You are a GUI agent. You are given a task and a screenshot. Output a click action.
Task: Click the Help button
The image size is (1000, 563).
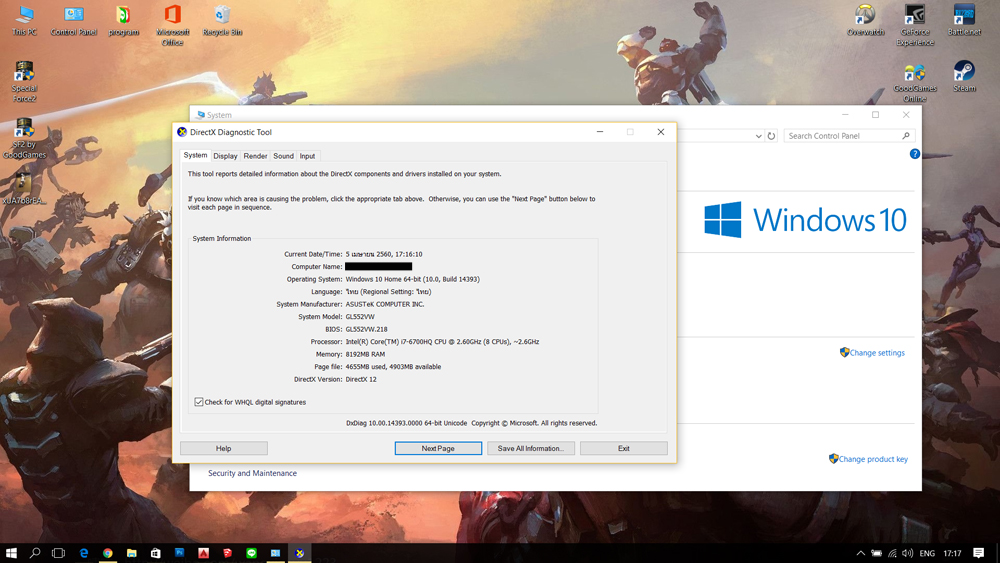tap(223, 448)
